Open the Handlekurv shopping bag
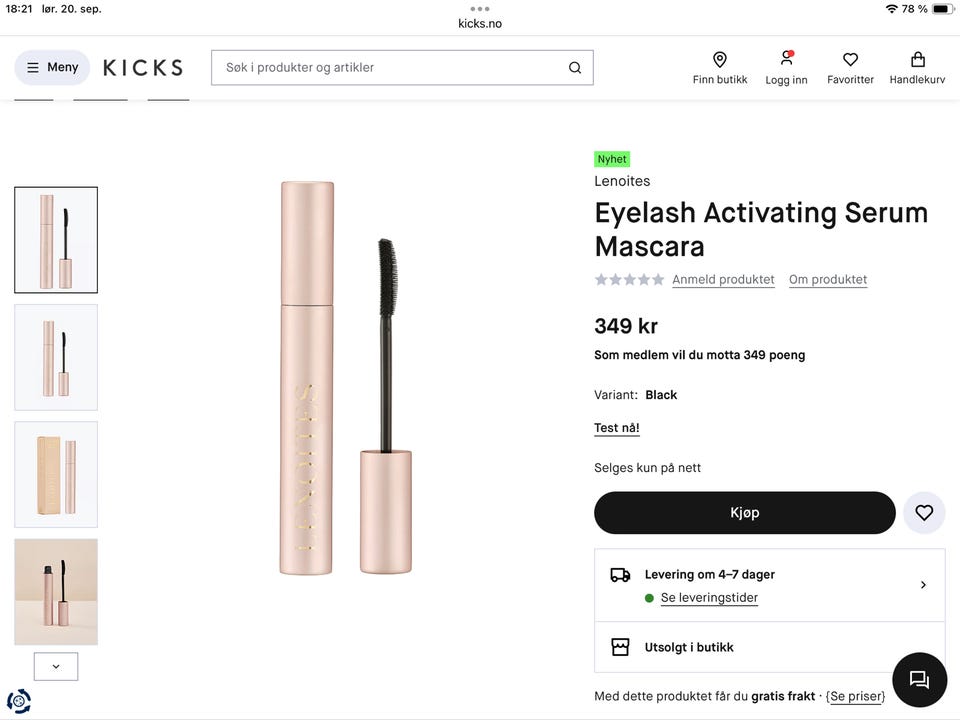The width and height of the screenshot is (960, 720). pos(917,68)
